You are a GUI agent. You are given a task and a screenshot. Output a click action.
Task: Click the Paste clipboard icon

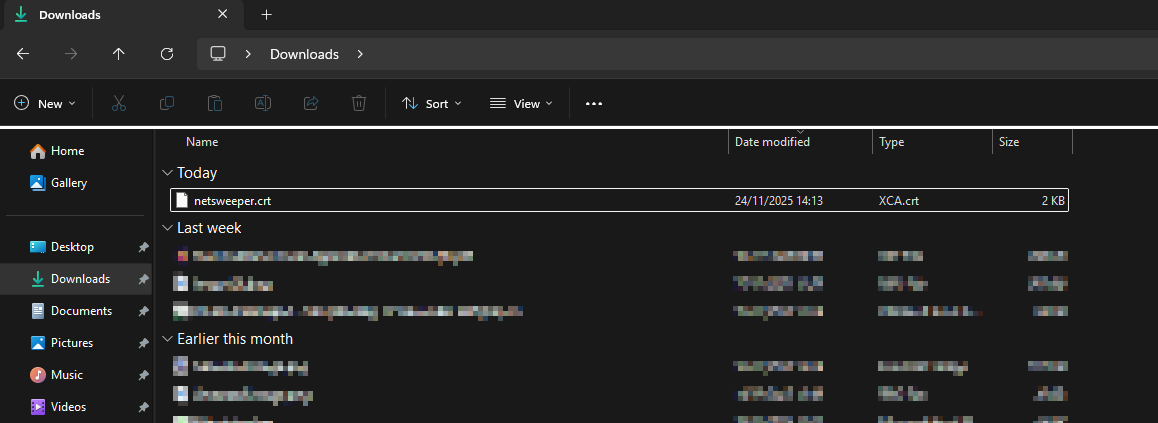(215, 103)
